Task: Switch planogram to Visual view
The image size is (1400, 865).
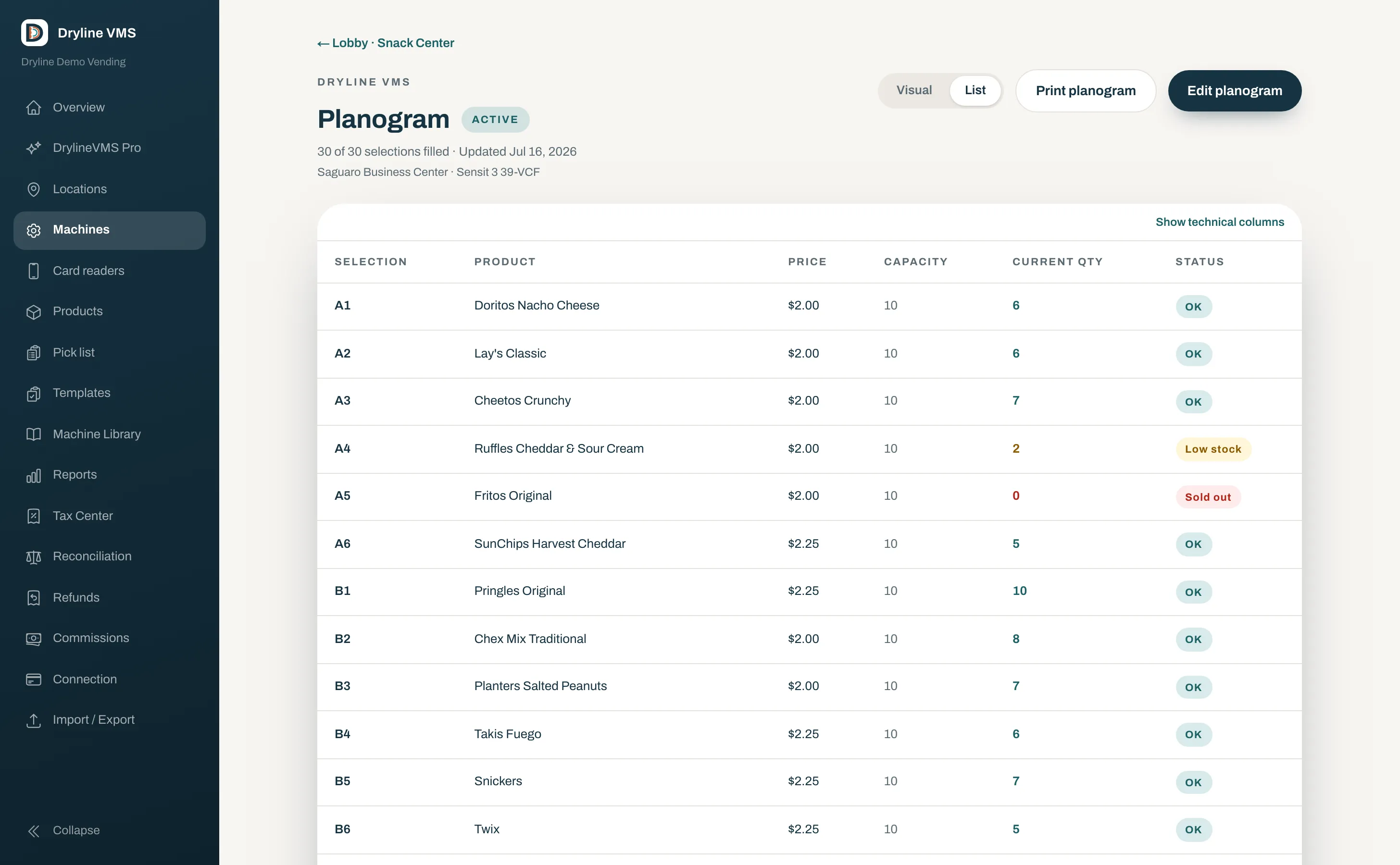Action: click(913, 90)
